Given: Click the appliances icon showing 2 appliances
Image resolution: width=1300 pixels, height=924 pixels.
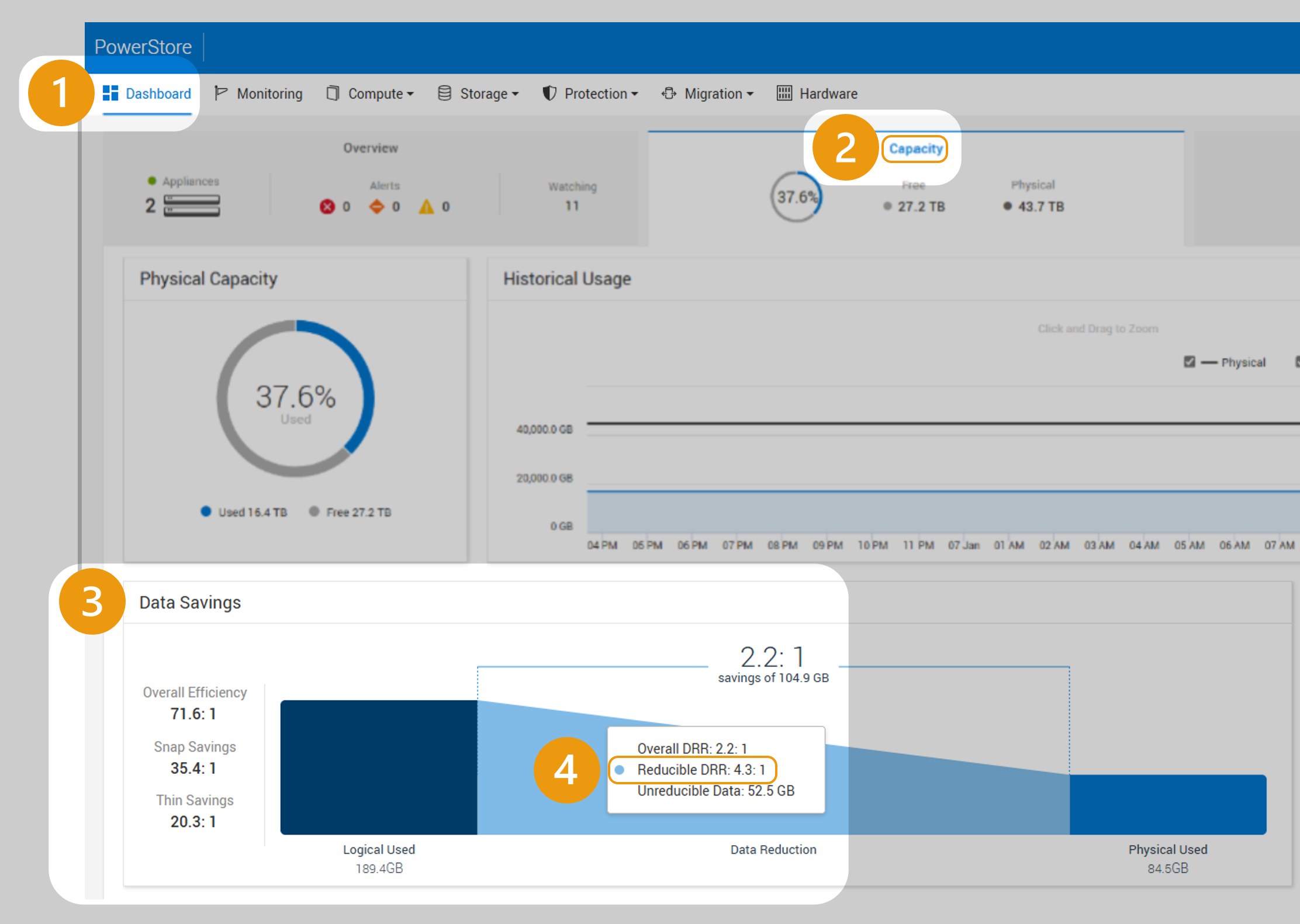Looking at the screenshot, I should (x=191, y=205).
